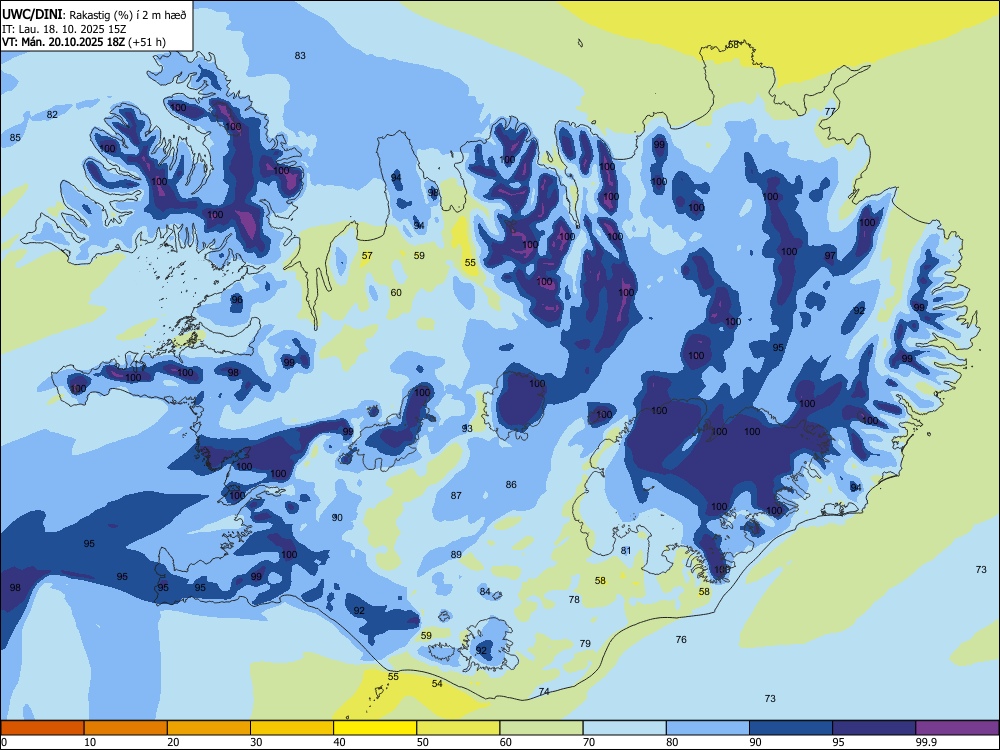
Task: Click the map value 85 offshore west
Action: pyautogui.click(x=15, y=138)
